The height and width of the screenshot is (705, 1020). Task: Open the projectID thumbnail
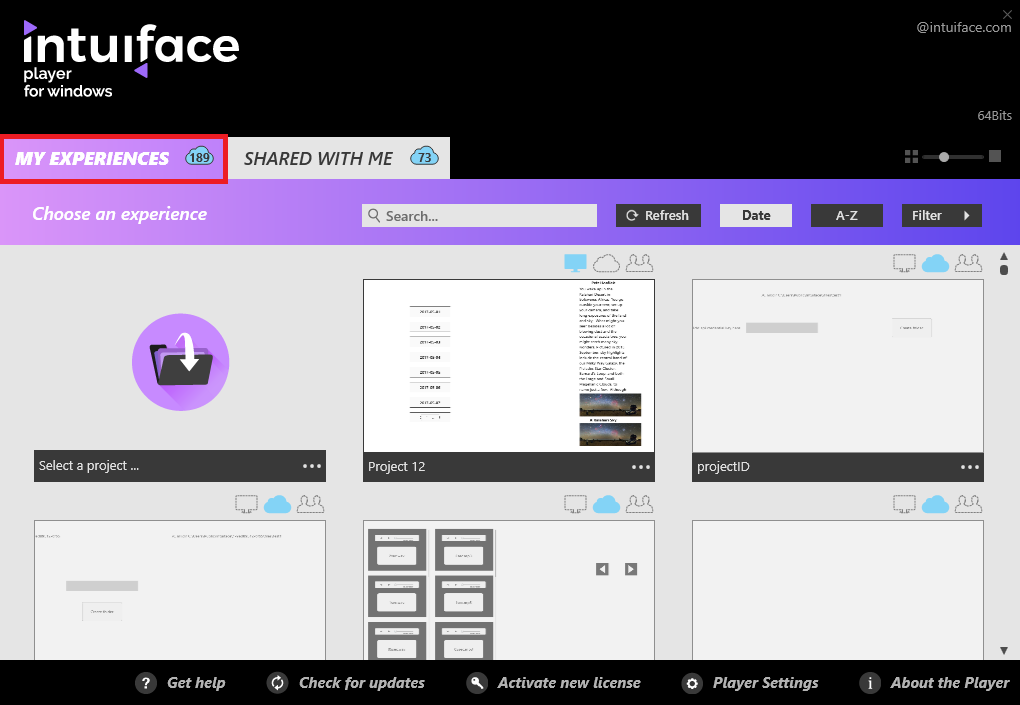838,366
